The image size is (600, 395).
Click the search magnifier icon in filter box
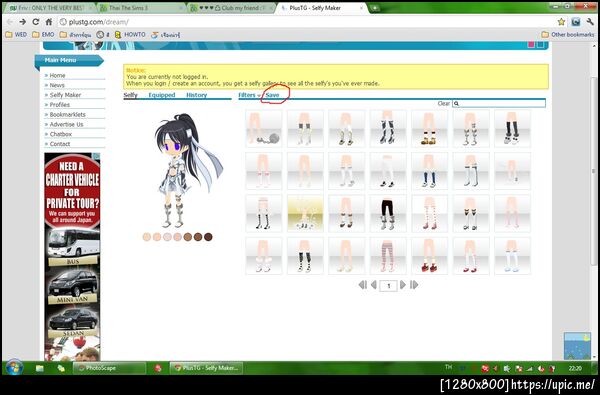(457, 103)
